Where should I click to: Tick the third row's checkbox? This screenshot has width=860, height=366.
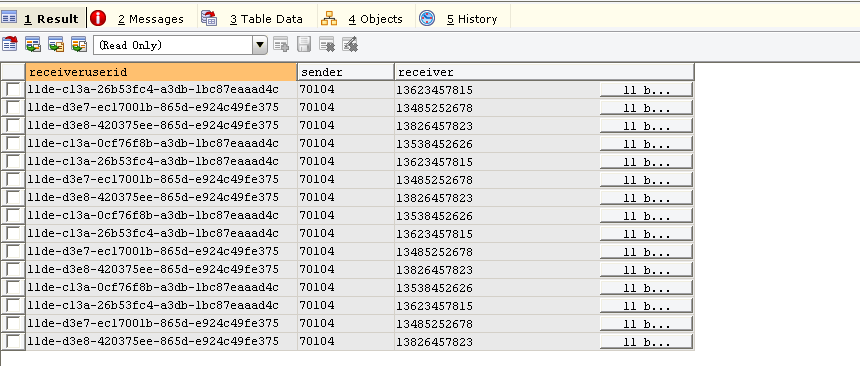(x=13, y=126)
